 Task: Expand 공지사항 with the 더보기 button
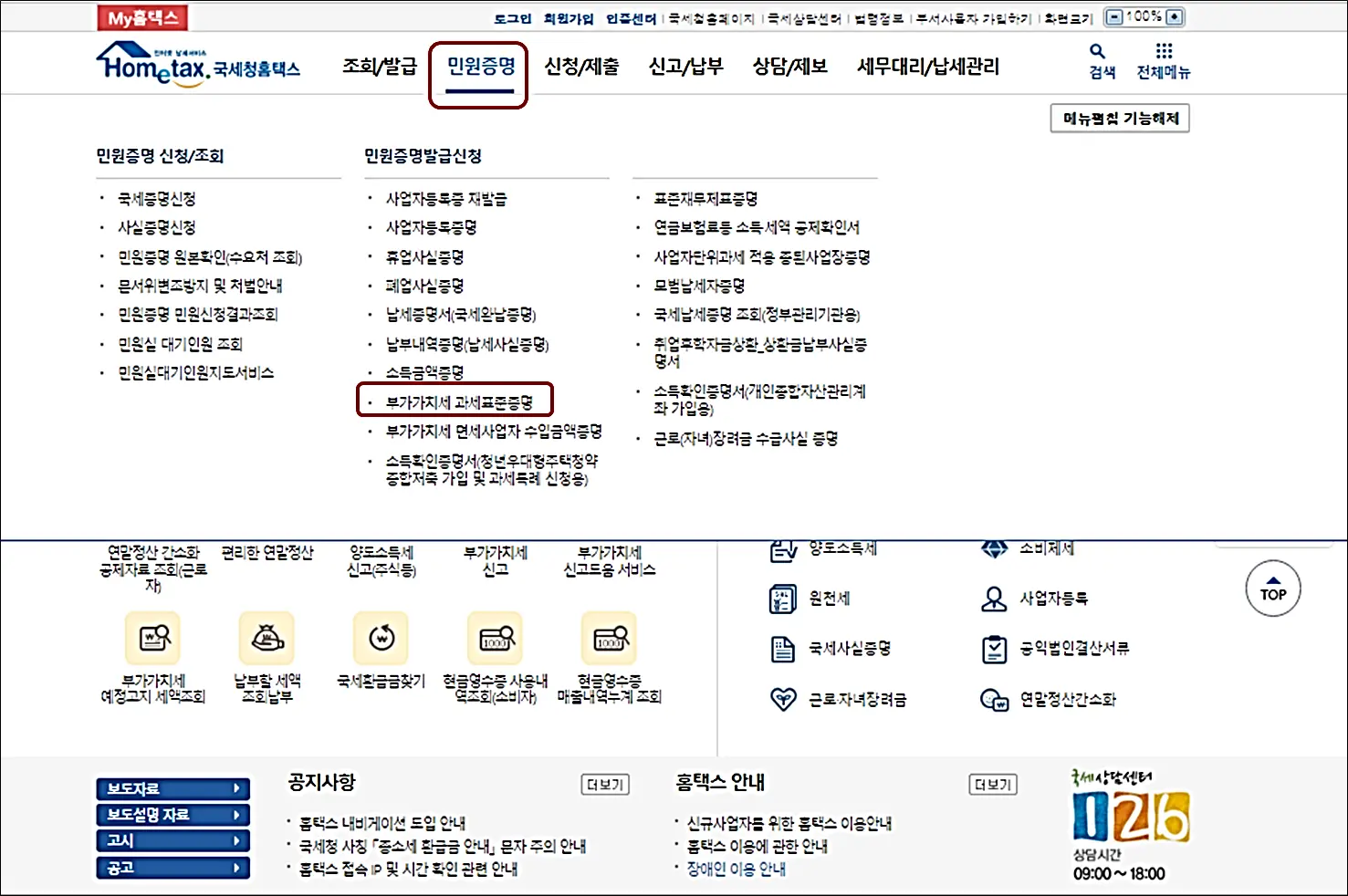603,783
